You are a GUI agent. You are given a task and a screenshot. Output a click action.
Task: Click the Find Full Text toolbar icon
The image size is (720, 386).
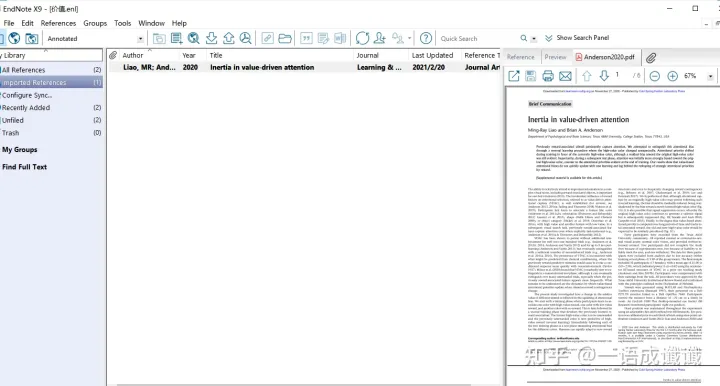click(x=246, y=39)
